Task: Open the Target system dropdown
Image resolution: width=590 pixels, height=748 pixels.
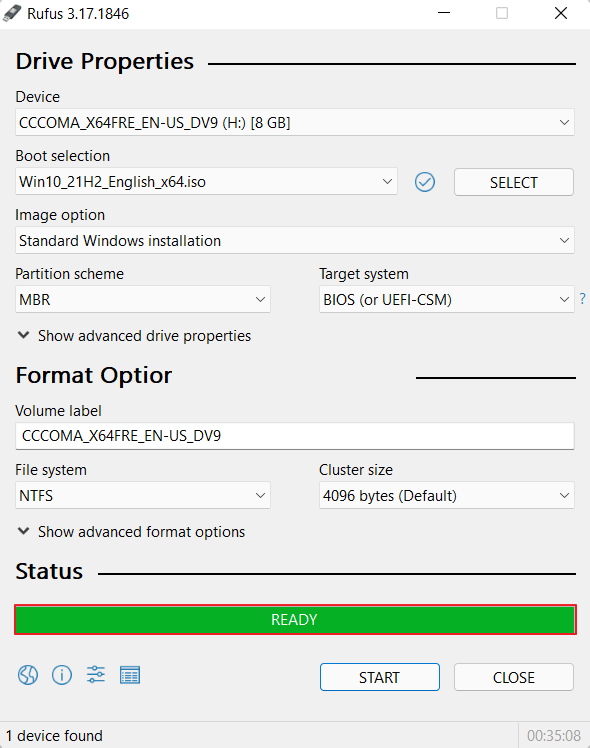Action: pyautogui.click(x=446, y=300)
